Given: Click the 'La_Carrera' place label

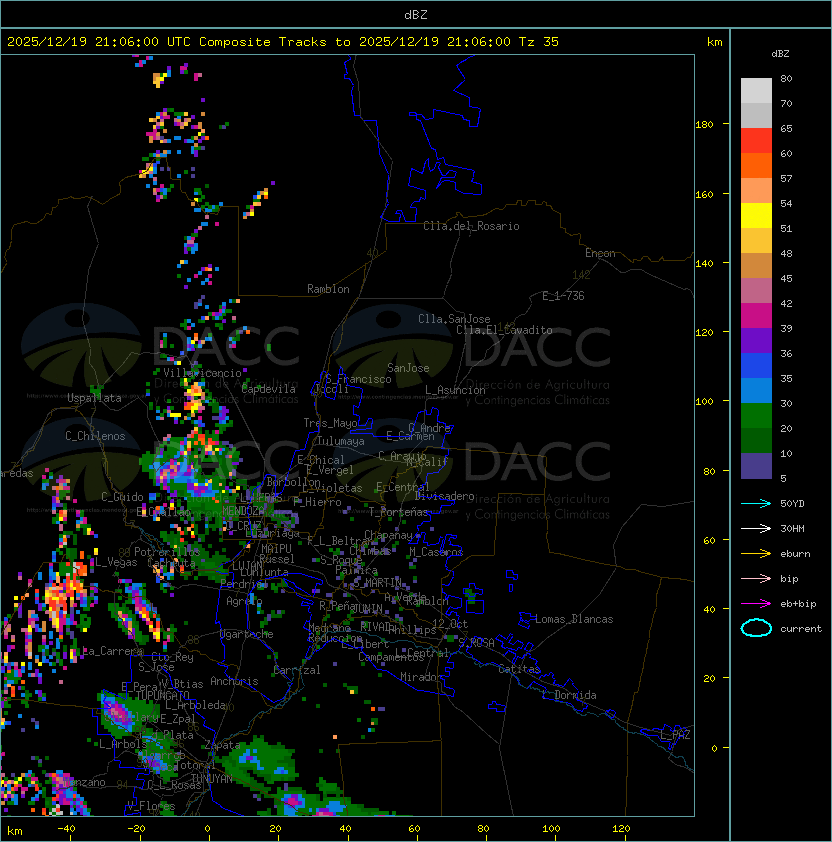Looking at the screenshot, I should (x=113, y=651).
